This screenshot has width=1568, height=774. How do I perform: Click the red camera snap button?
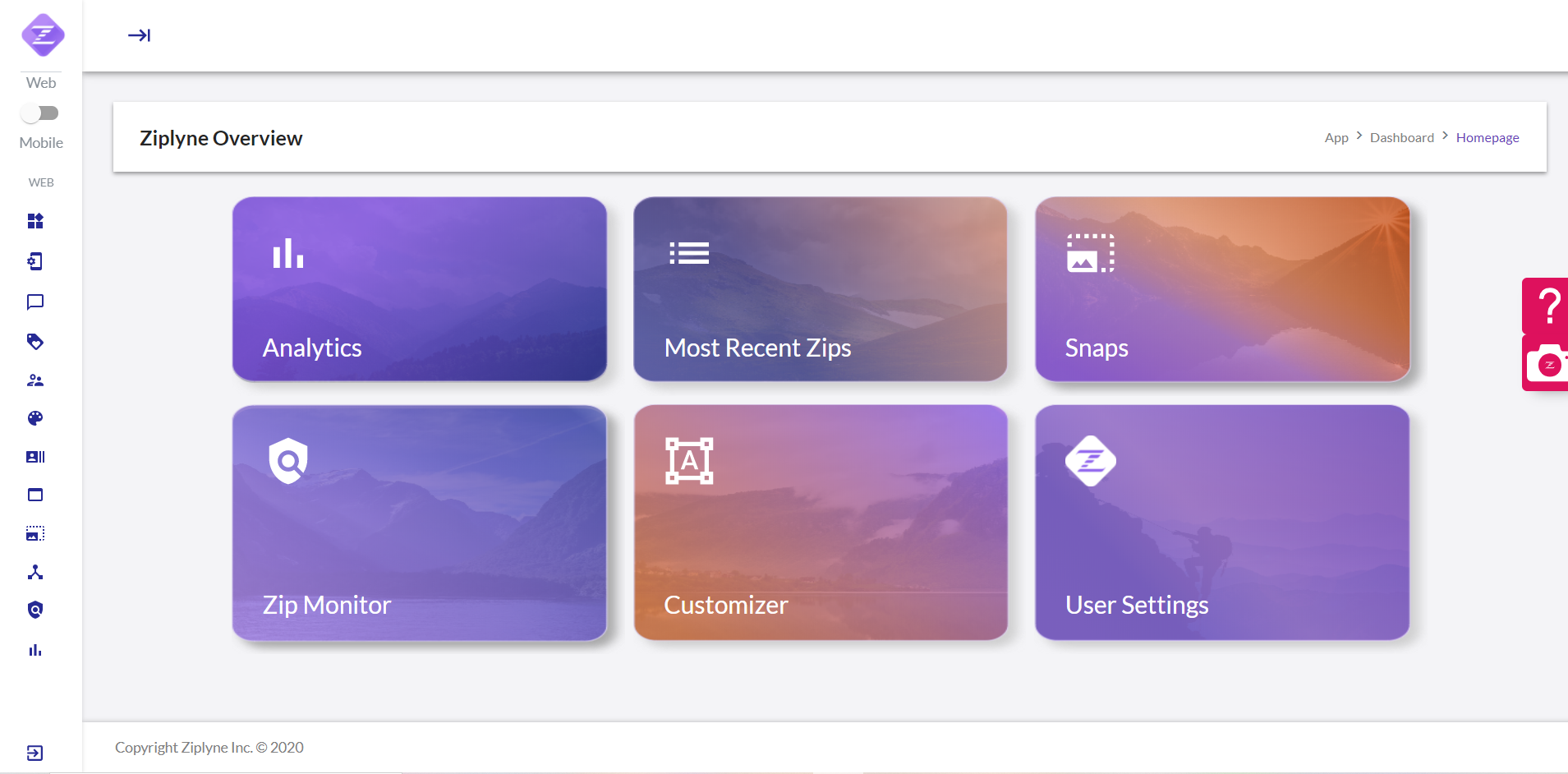[1547, 362]
